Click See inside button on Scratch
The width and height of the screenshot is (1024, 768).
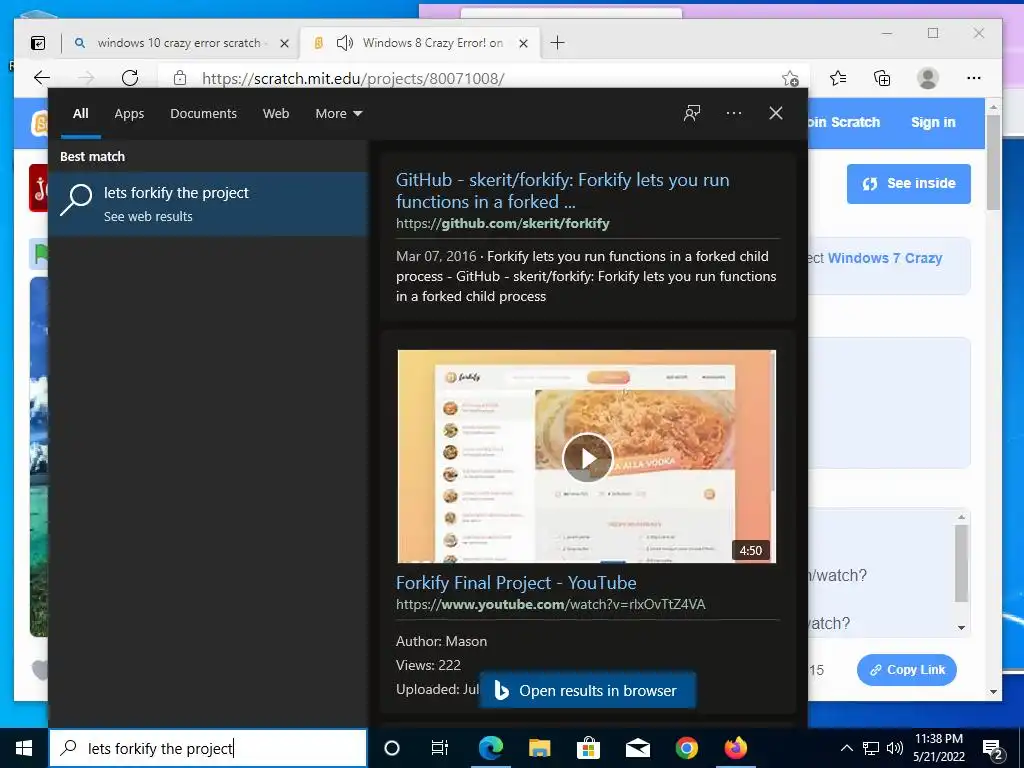pyautogui.click(x=908, y=184)
